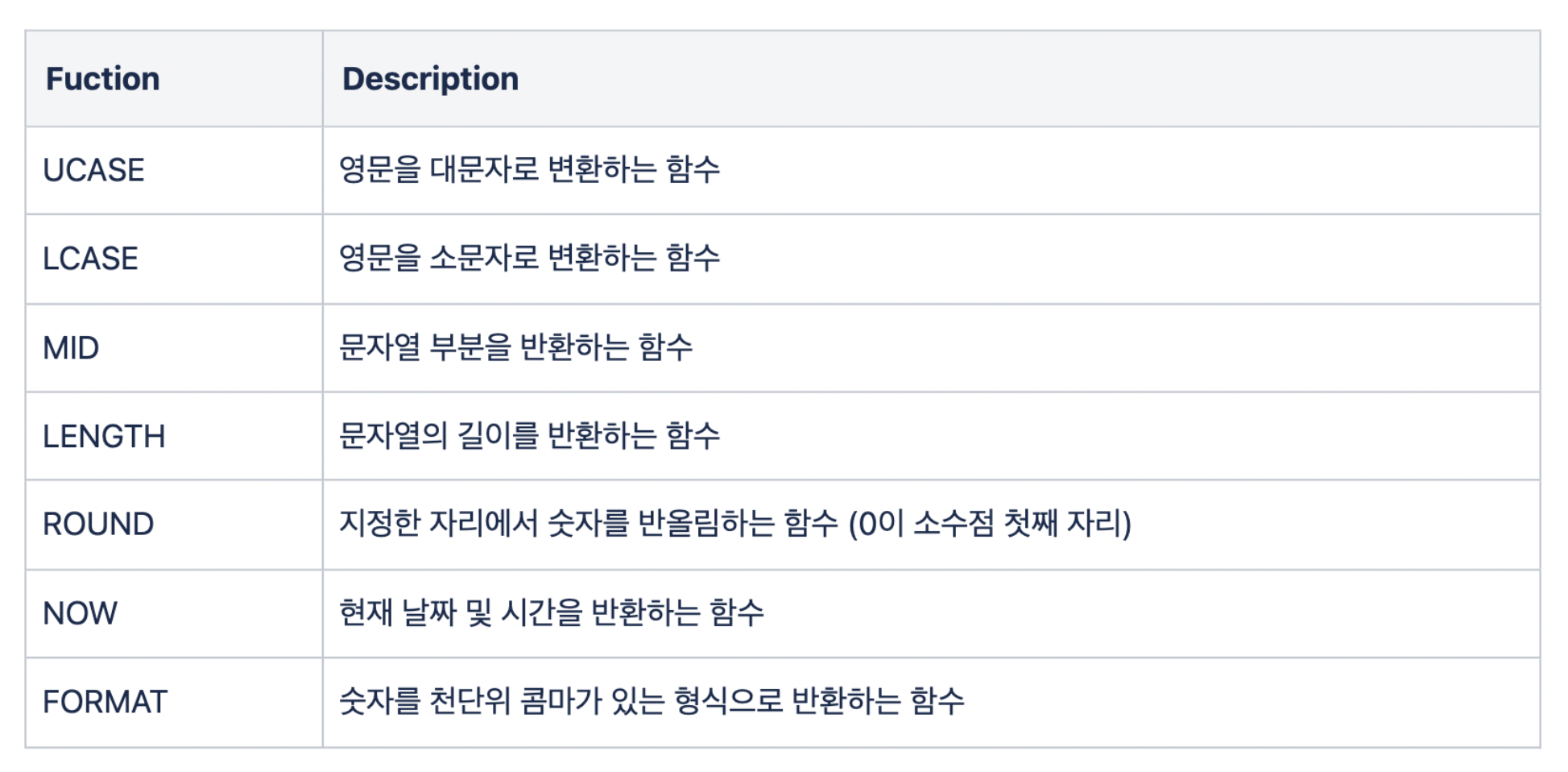The width and height of the screenshot is (1568, 772).
Task: Click the word 함수 in UCASE row
Action: tap(693, 170)
